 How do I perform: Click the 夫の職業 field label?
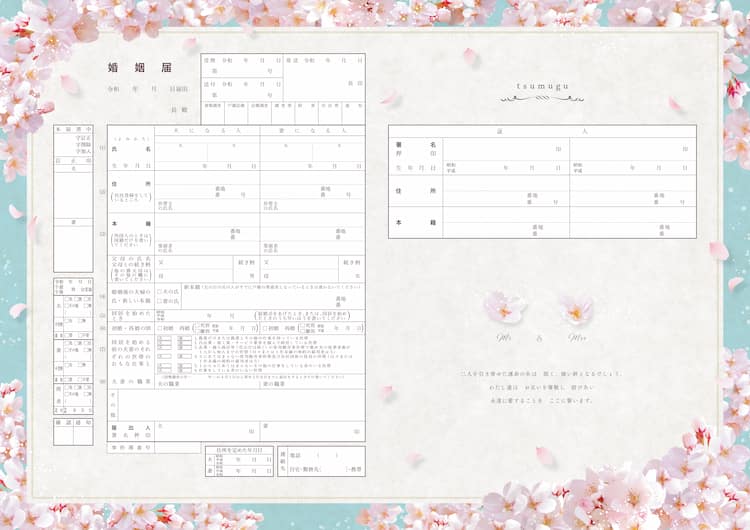pos(168,384)
